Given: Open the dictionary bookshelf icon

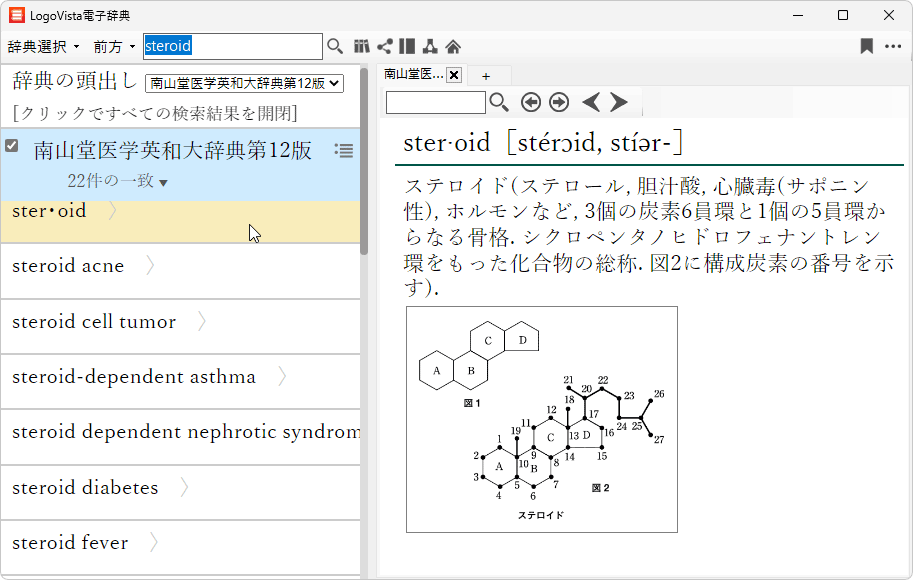Looking at the screenshot, I should pos(362,46).
